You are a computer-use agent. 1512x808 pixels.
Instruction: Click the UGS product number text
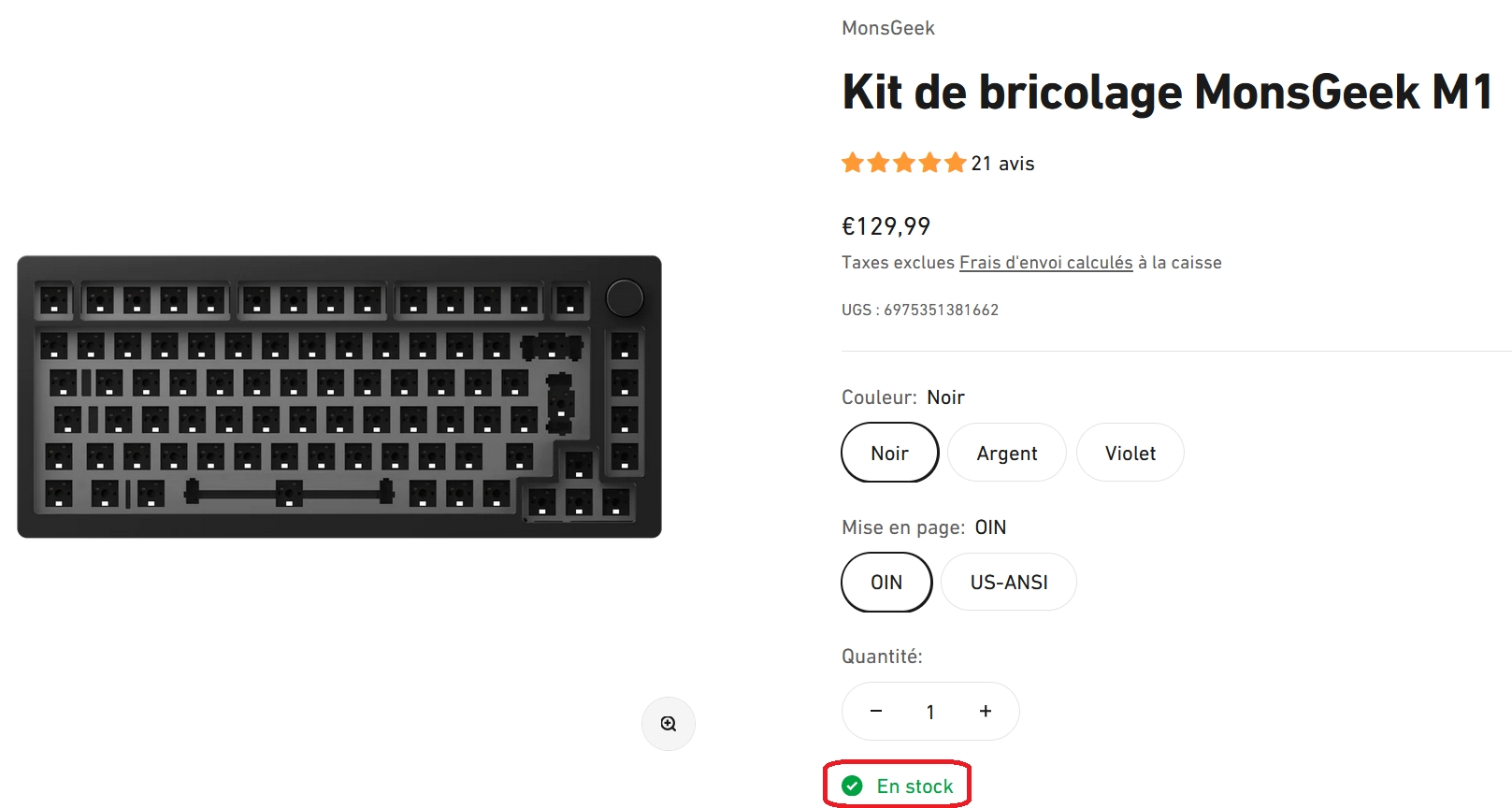coord(919,310)
